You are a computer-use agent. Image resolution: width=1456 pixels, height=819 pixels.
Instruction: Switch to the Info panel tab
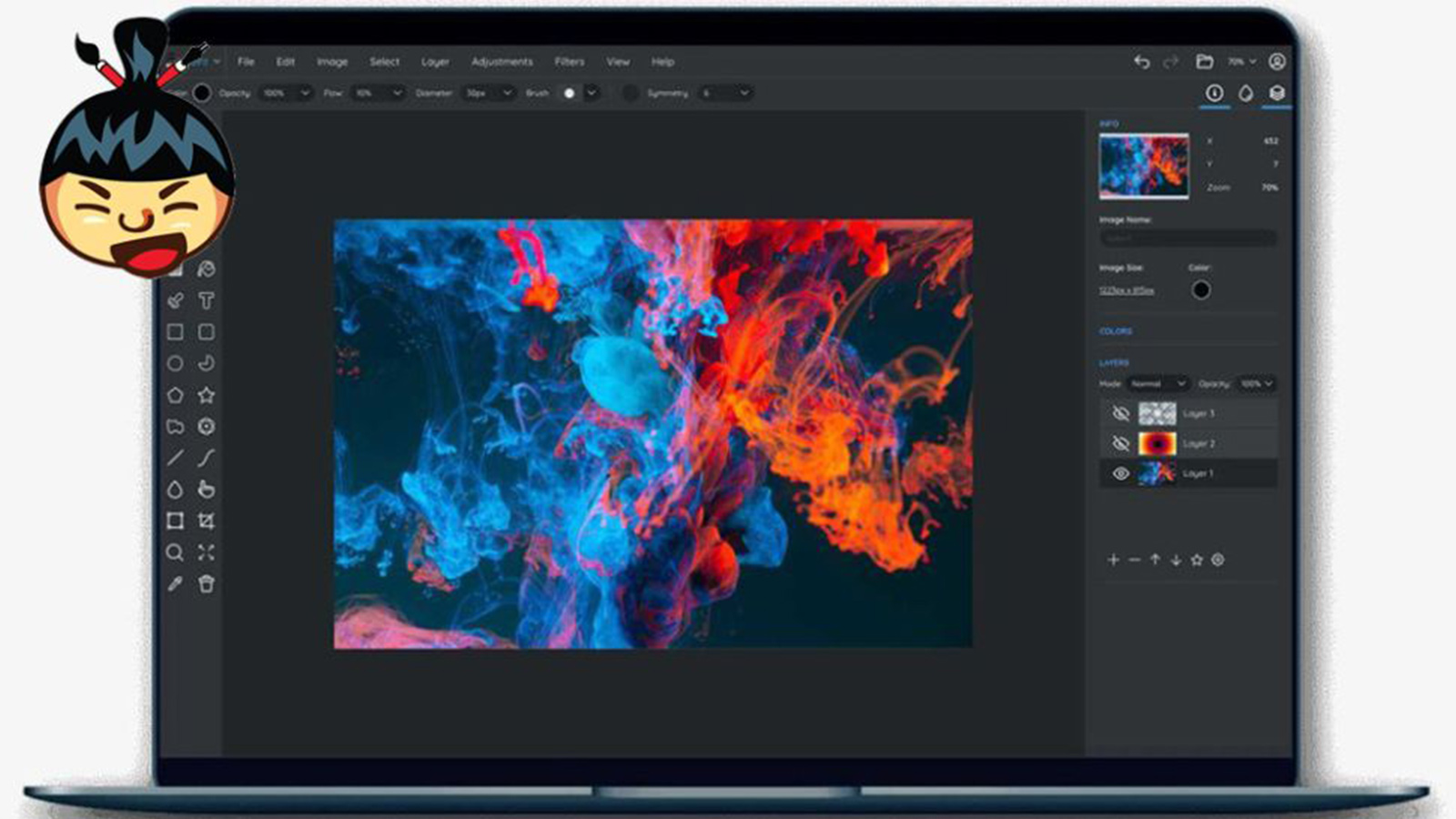point(1214,93)
